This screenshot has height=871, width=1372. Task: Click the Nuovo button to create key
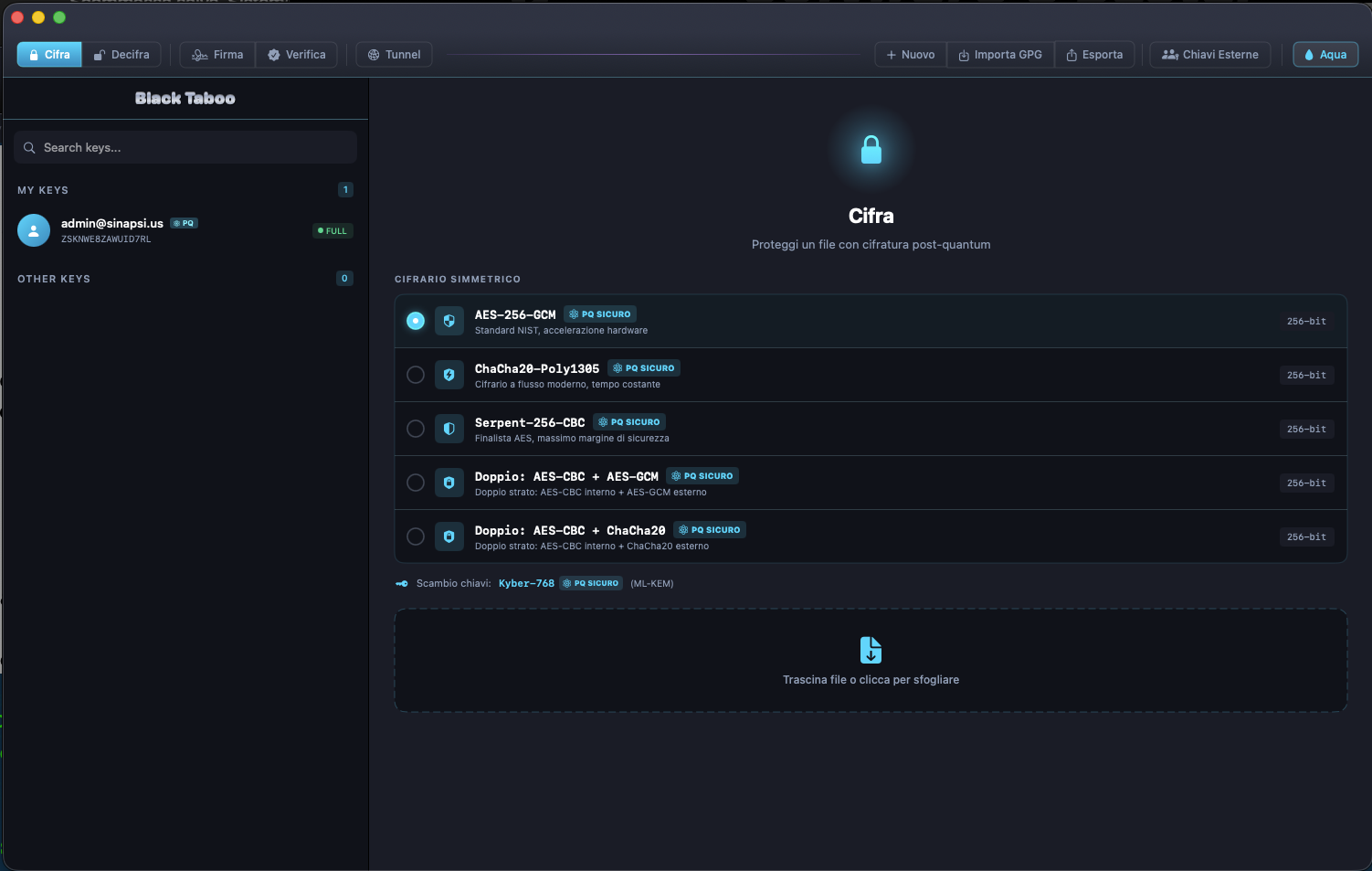tap(910, 55)
